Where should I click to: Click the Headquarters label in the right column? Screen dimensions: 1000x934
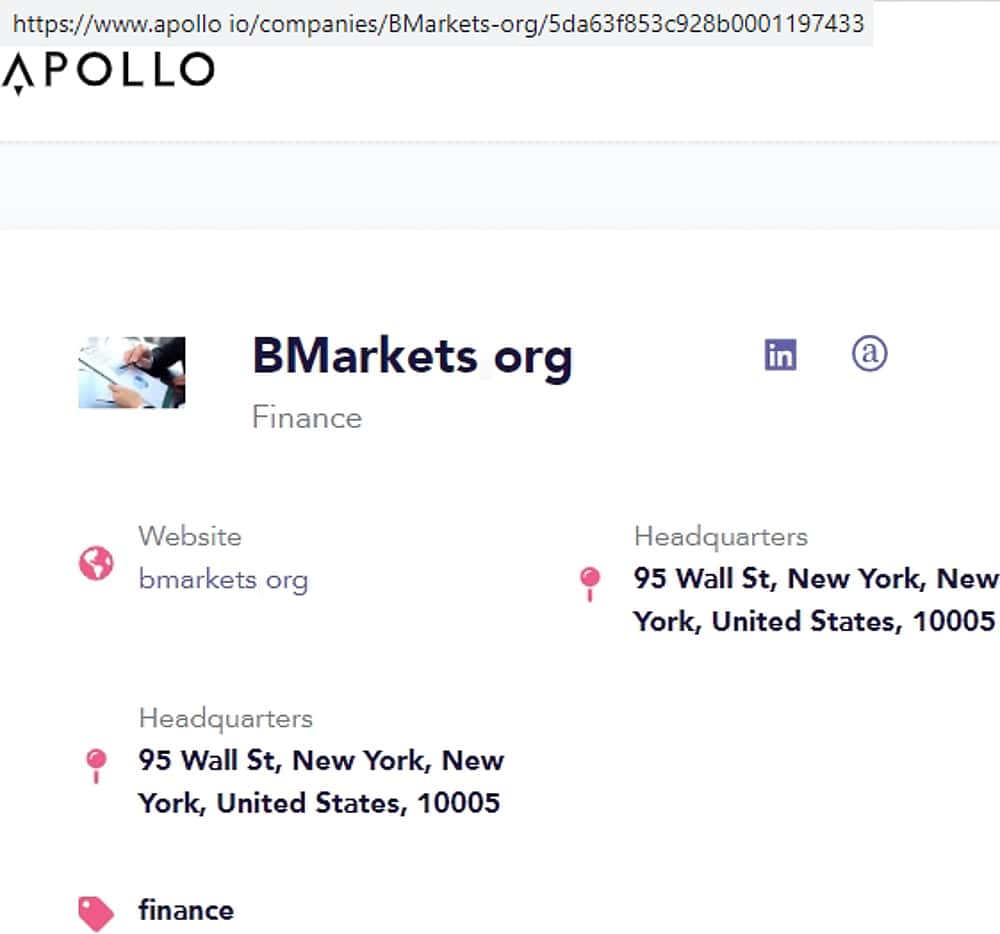(x=720, y=536)
